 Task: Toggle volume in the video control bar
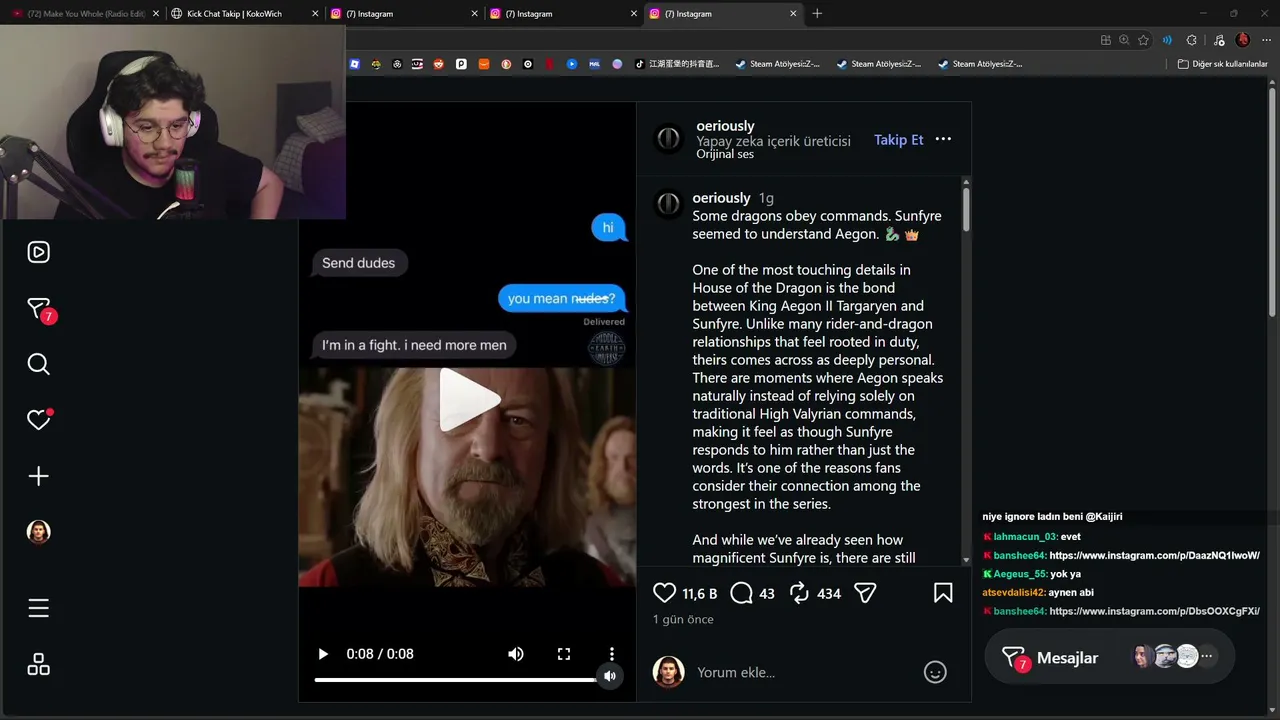click(516, 654)
